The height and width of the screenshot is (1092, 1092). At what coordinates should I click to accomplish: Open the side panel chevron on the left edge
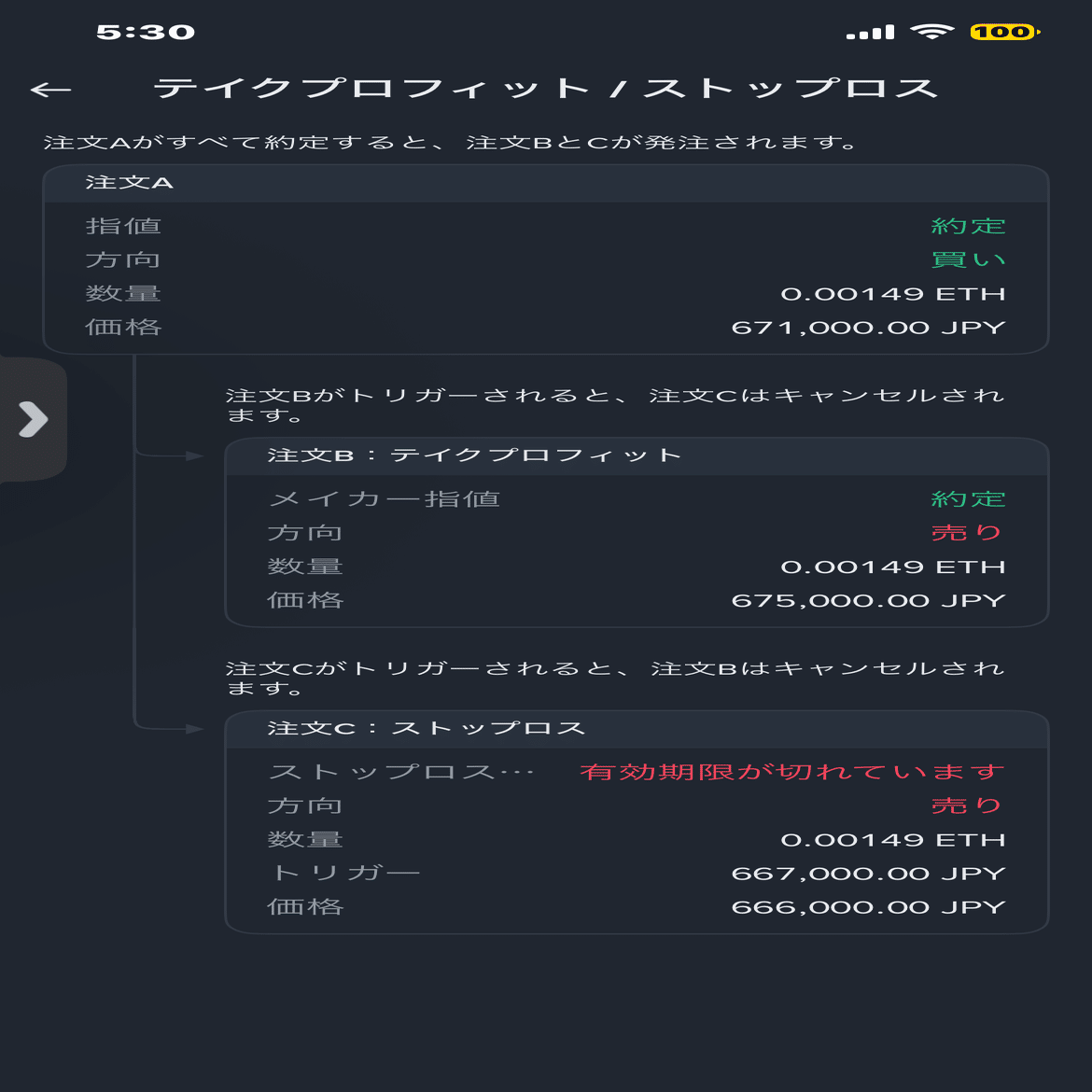click(x=34, y=420)
